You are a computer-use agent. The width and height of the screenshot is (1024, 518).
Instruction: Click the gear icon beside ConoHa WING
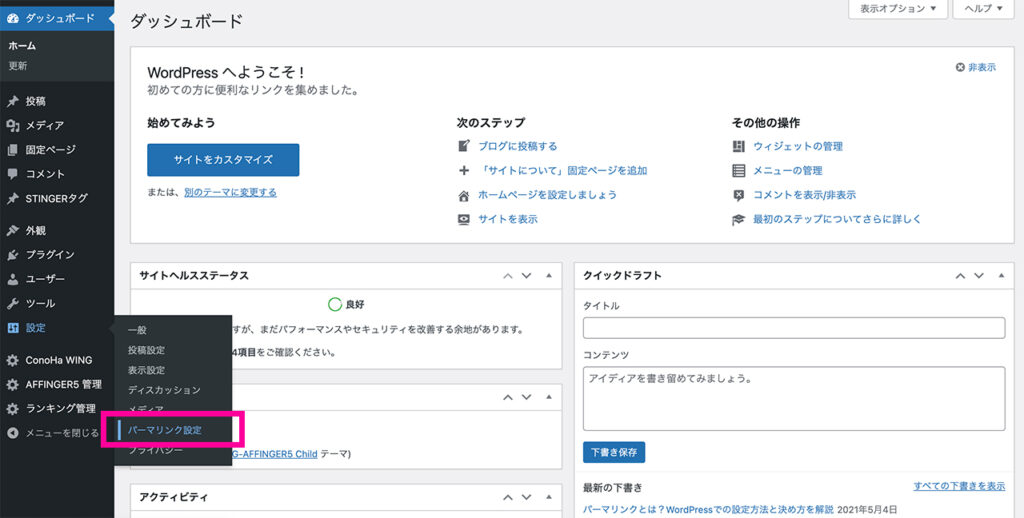point(12,360)
